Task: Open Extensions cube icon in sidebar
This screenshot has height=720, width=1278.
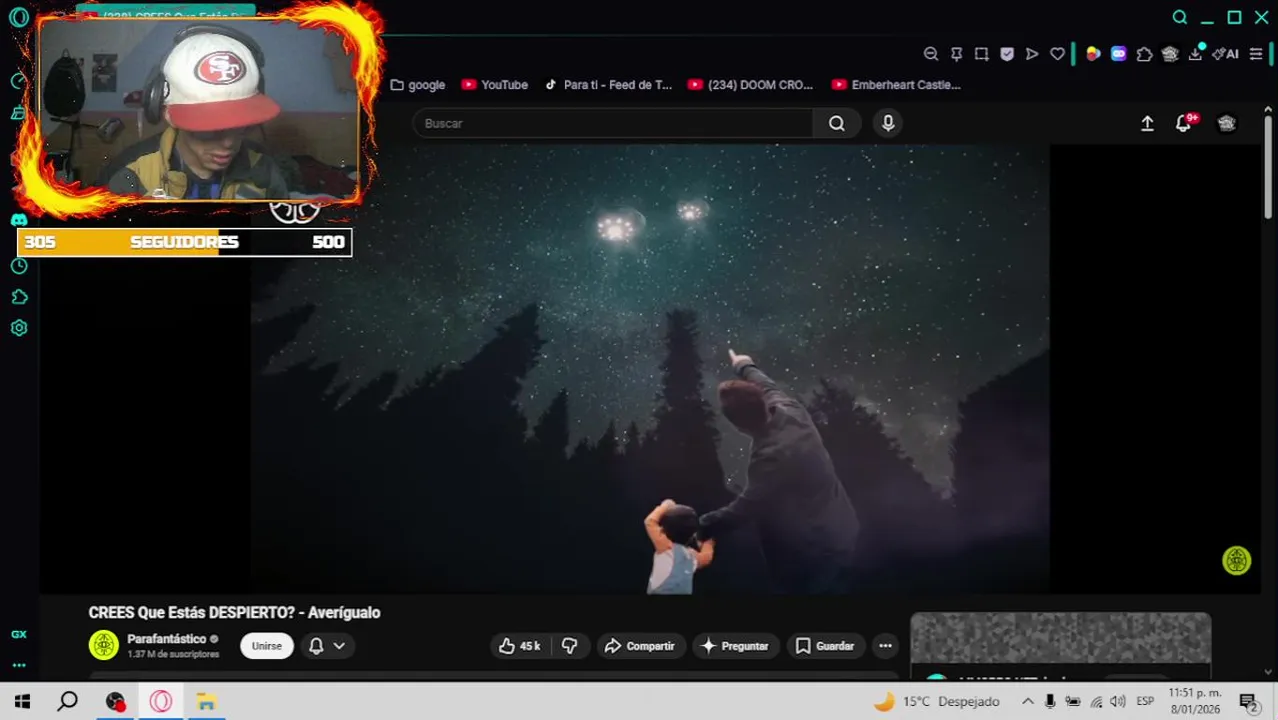Action: click(x=18, y=297)
